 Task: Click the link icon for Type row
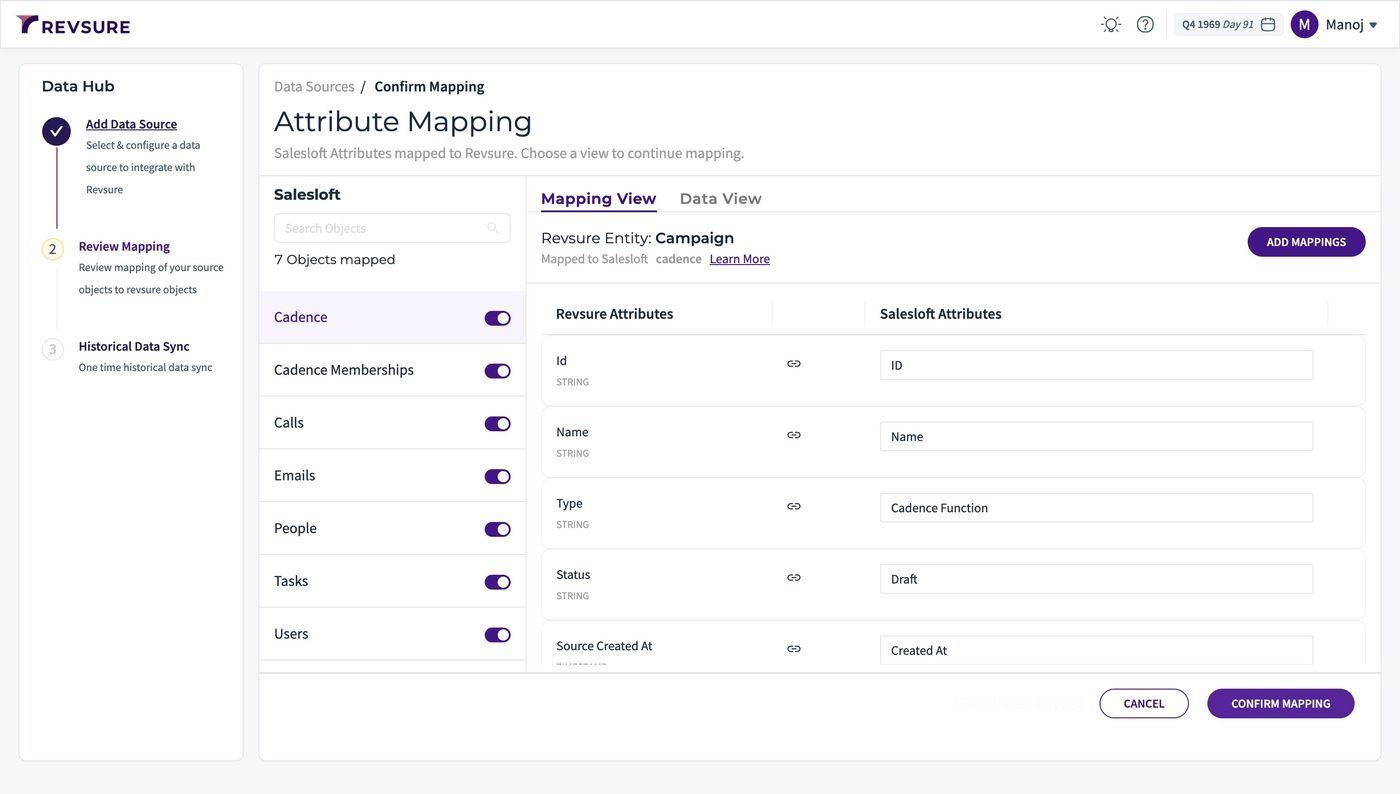point(794,506)
